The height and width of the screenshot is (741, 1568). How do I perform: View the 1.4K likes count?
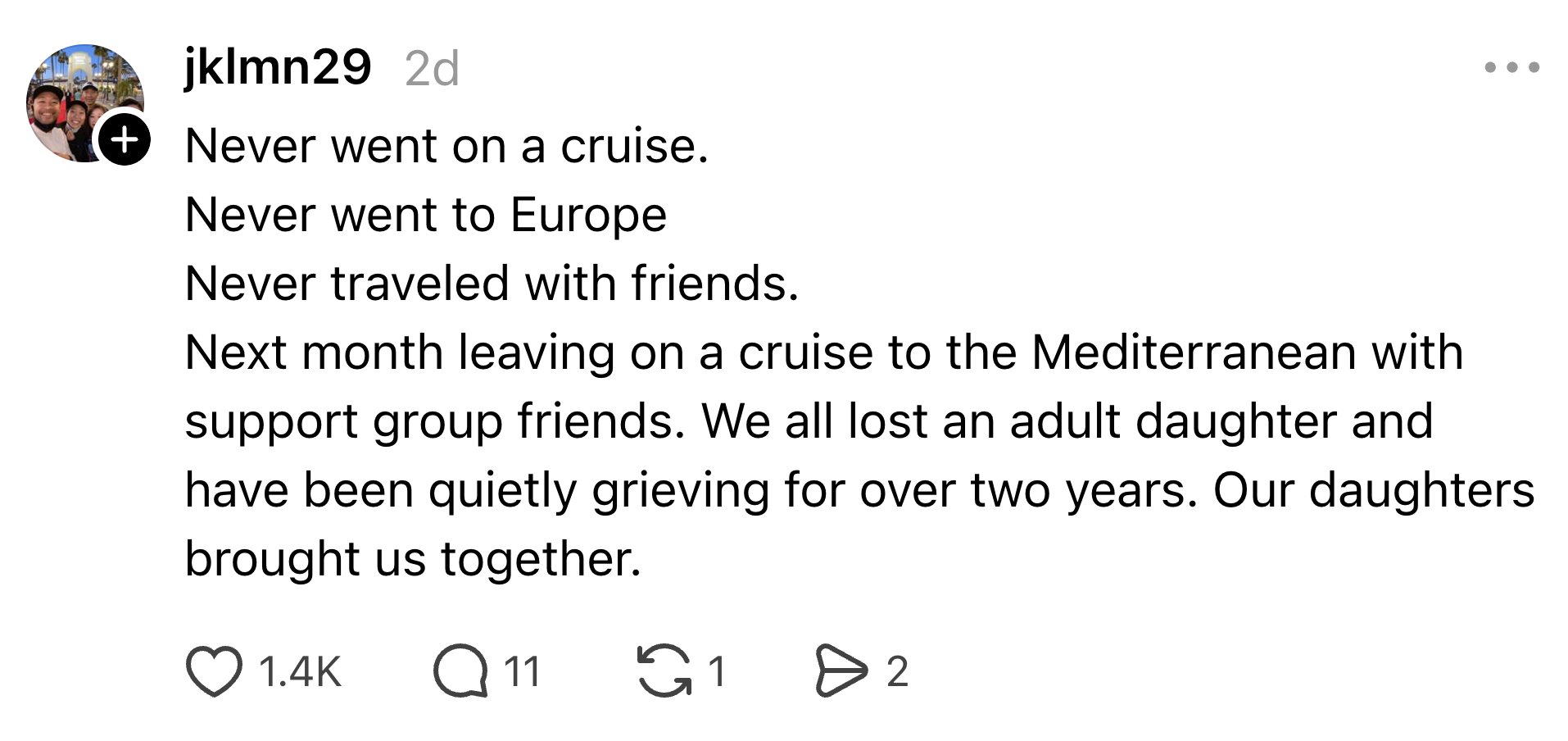coord(300,672)
